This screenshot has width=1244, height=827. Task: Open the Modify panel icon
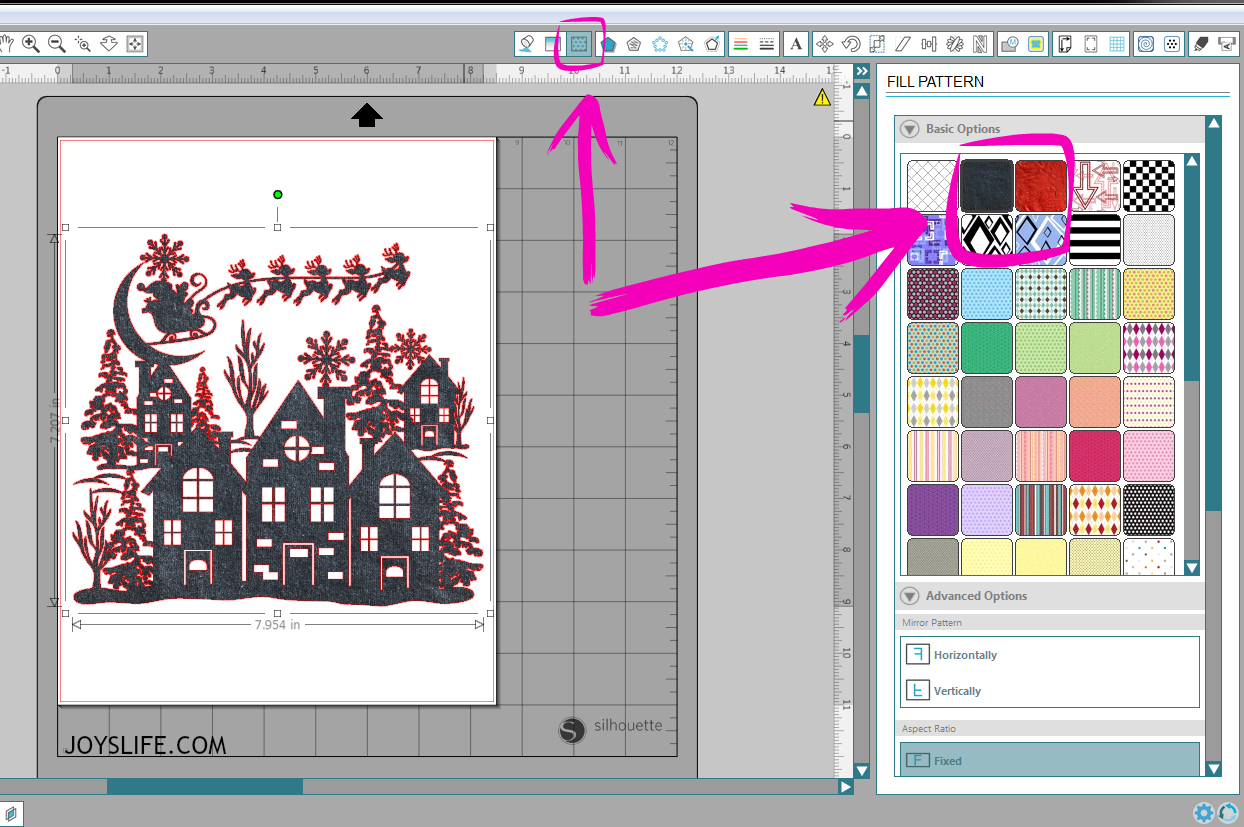[1010, 44]
